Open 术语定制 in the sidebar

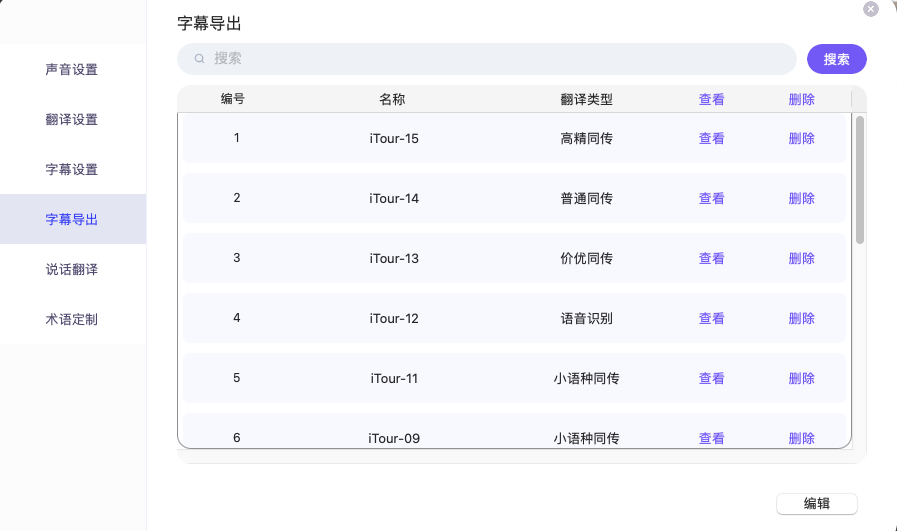tap(72, 320)
